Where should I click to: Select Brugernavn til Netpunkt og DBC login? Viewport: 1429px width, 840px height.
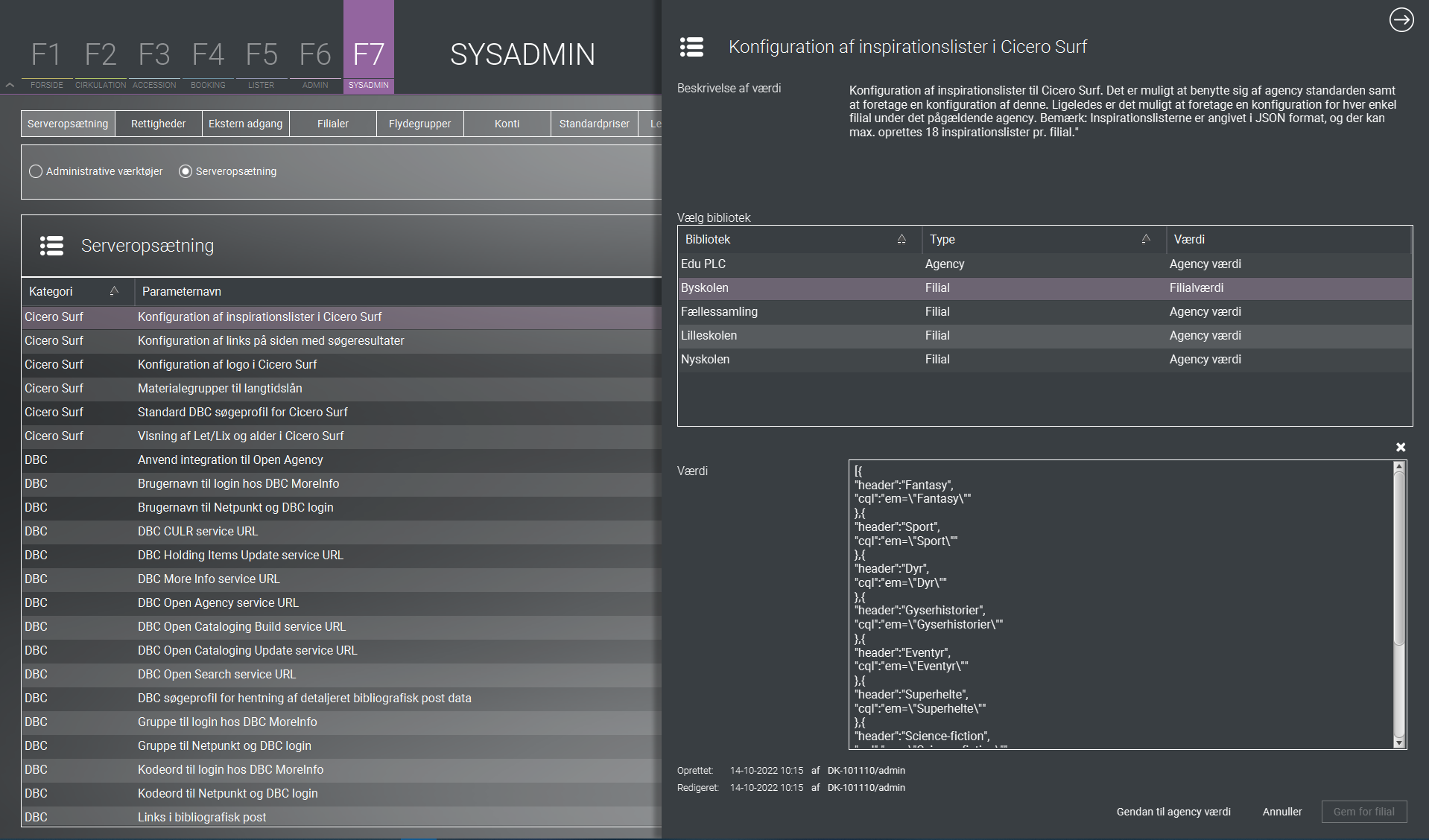(x=342, y=508)
